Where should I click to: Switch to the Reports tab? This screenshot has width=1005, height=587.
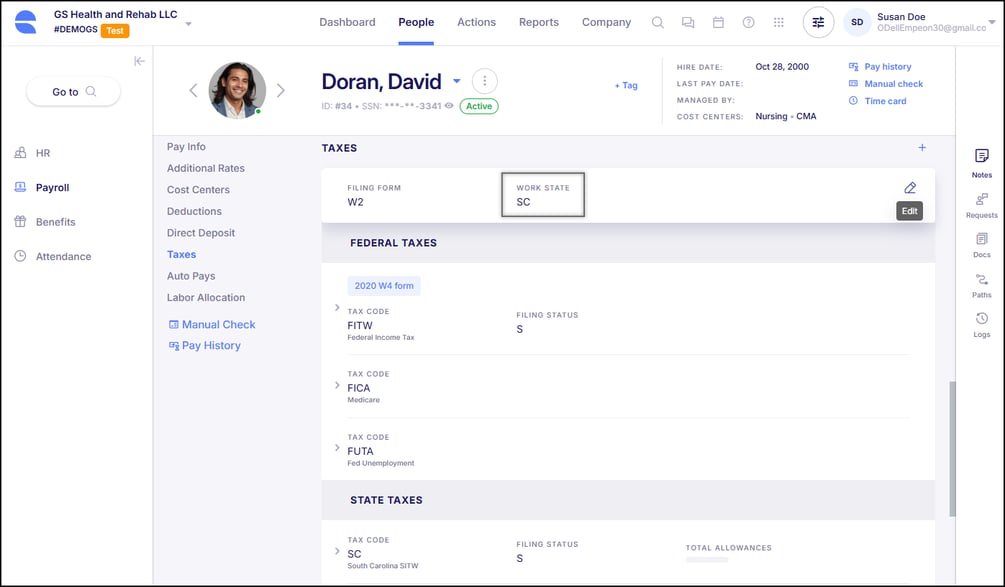(538, 22)
